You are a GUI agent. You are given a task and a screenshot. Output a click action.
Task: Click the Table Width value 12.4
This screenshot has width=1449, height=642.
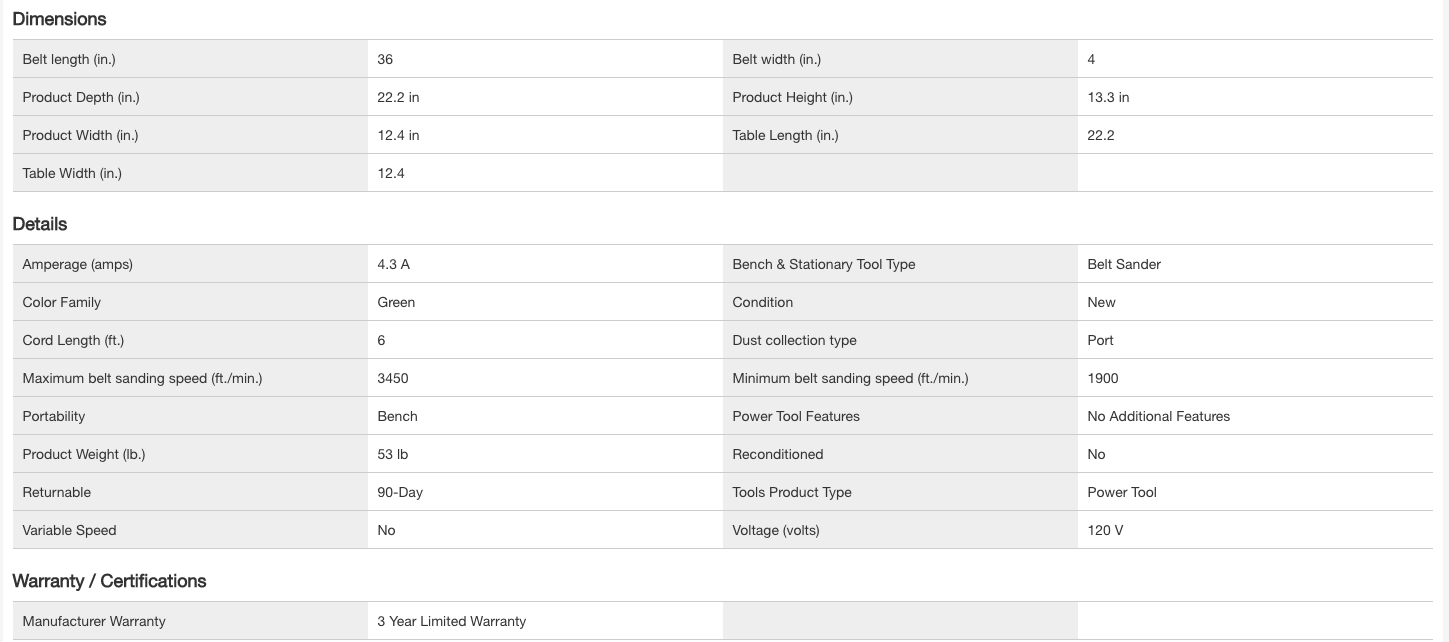(391, 173)
